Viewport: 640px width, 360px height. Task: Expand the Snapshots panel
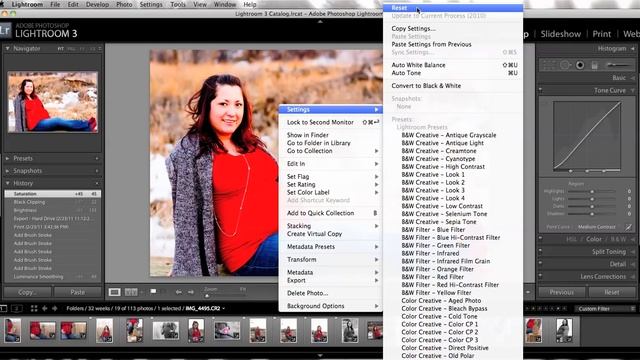pyautogui.click(x=7, y=171)
